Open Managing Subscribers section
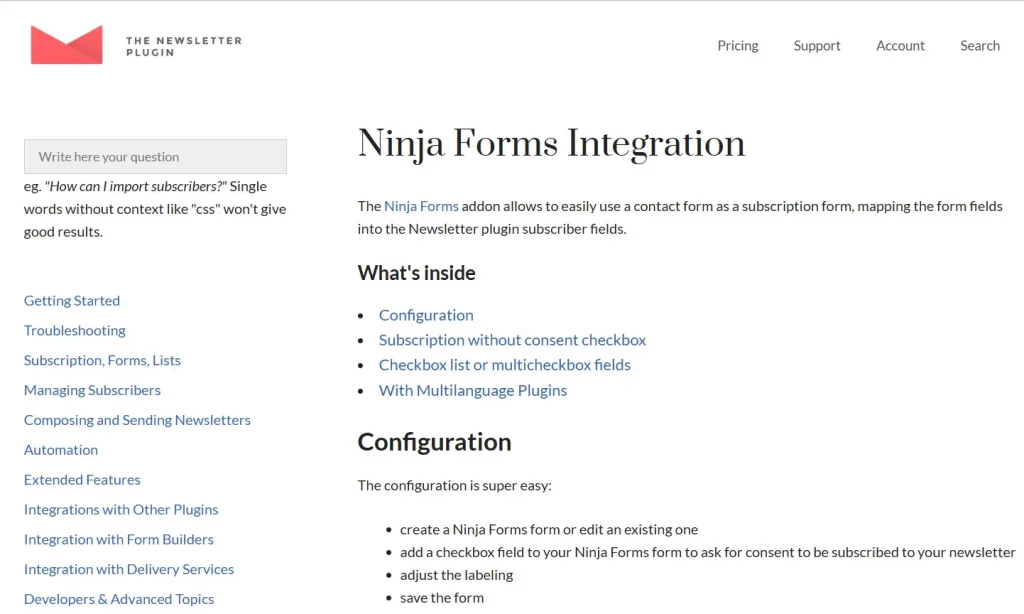The width and height of the screenshot is (1024, 614). pos(92,390)
